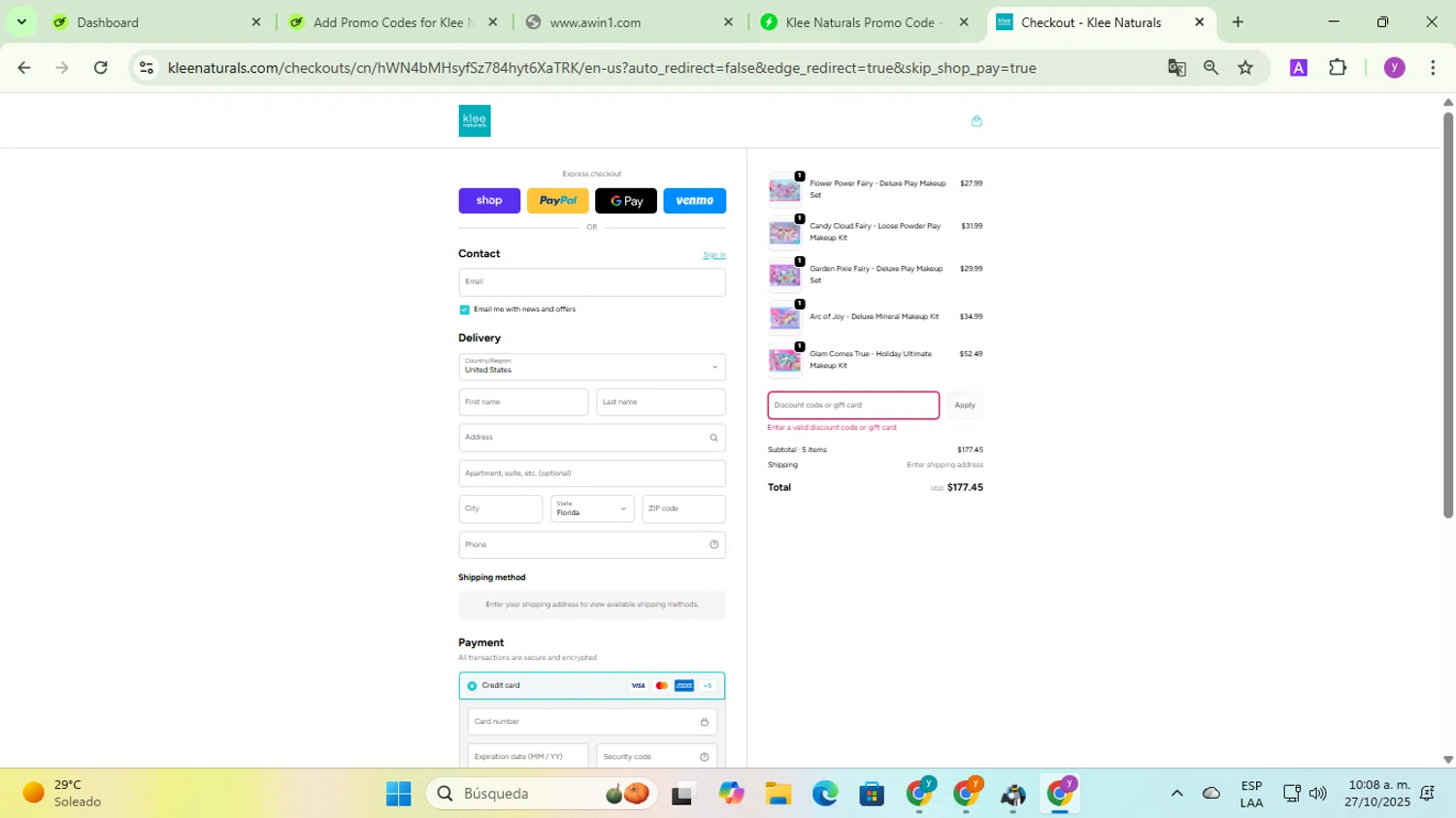
Task: Click the Email input field
Action: (x=592, y=282)
